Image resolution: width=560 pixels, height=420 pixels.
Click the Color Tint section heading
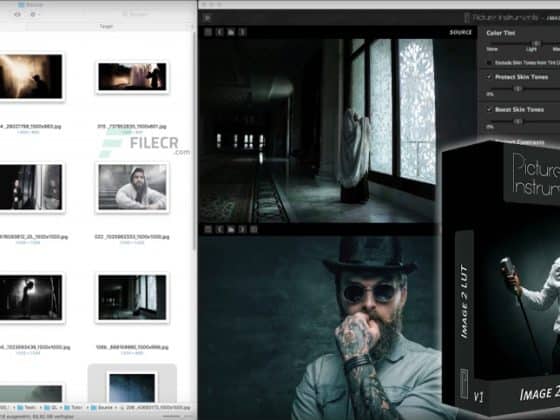click(501, 33)
